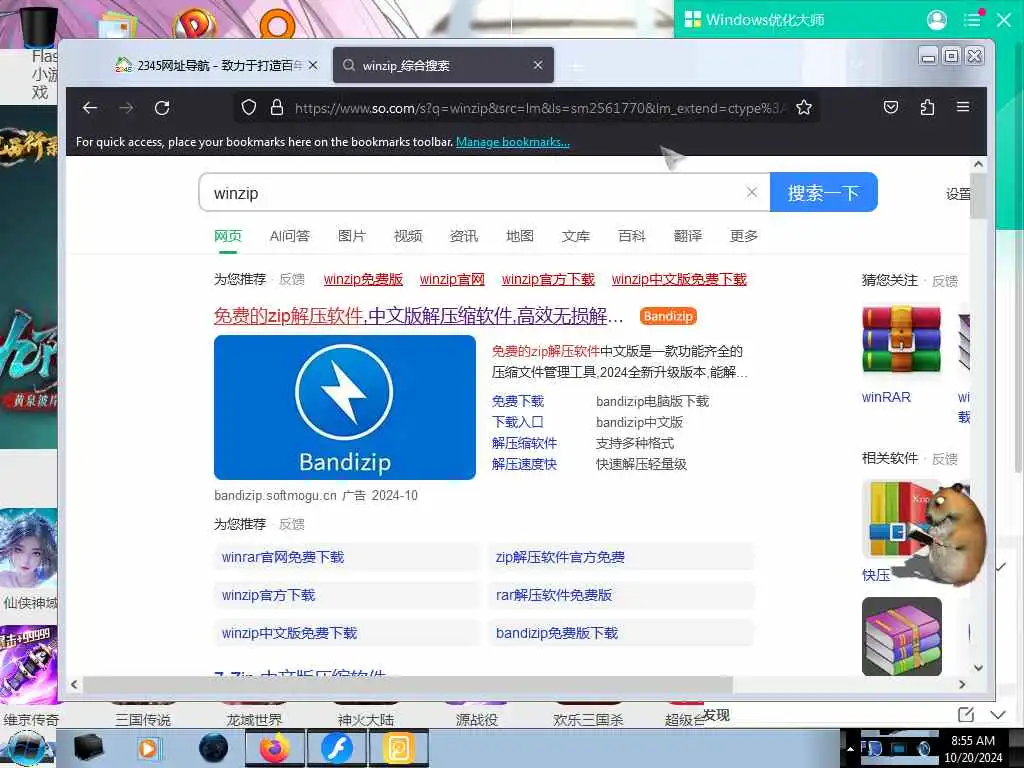Viewport: 1024px width, 768px height.
Task: Switch to the 翻译 search tab
Action: click(688, 236)
